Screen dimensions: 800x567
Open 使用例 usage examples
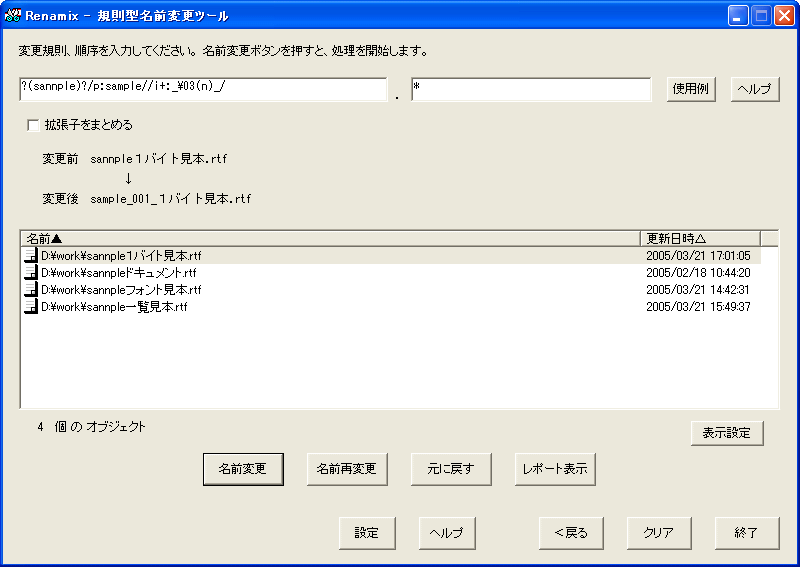pos(691,89)
